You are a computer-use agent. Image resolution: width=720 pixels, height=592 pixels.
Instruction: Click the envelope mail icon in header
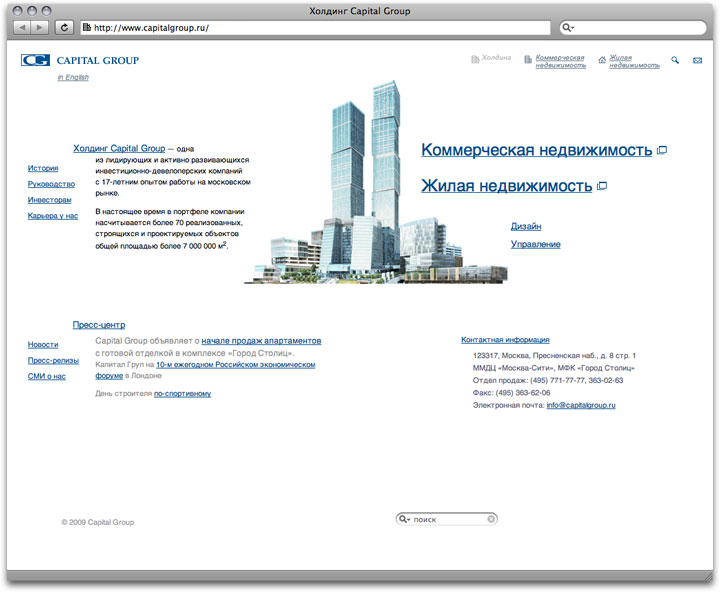(698, 61)
